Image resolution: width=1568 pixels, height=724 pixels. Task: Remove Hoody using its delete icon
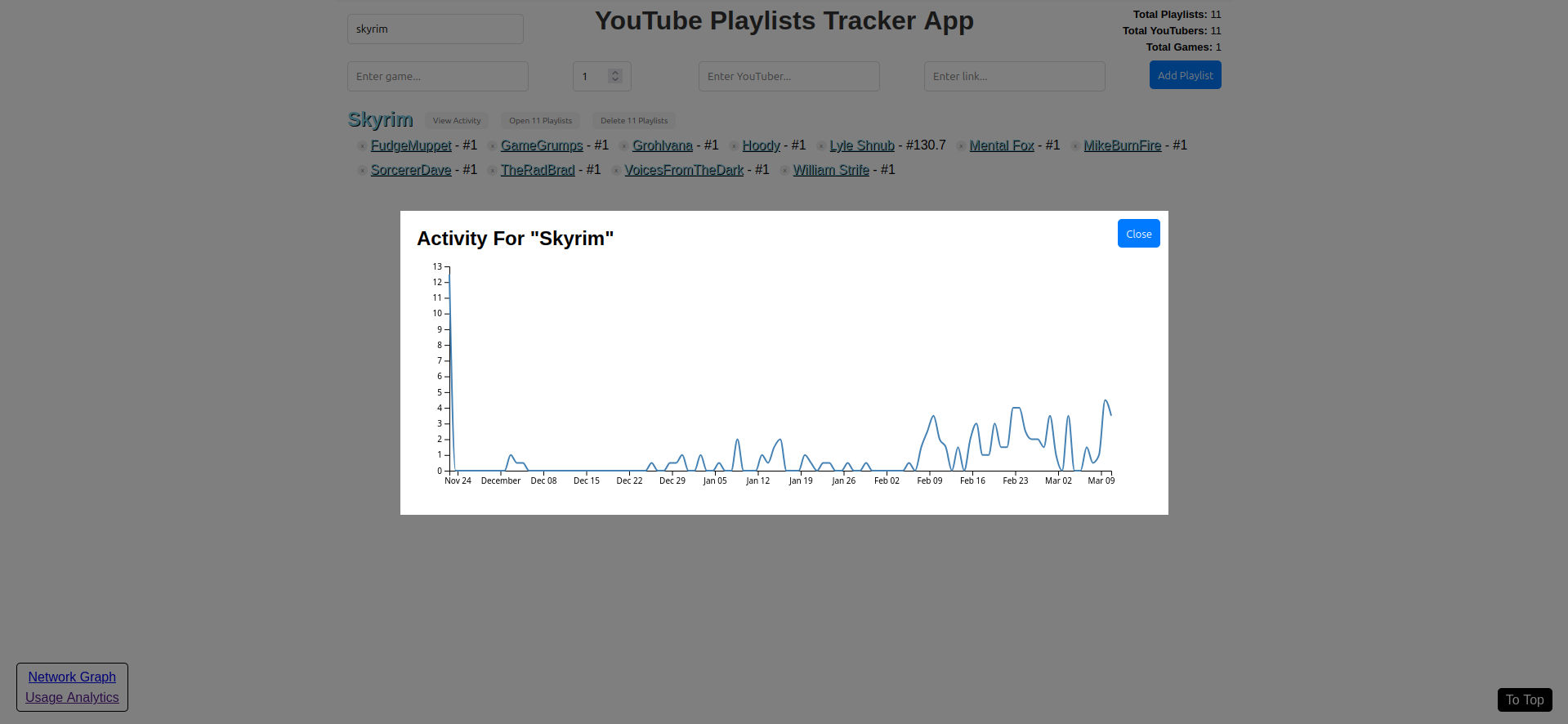point(733,145)
